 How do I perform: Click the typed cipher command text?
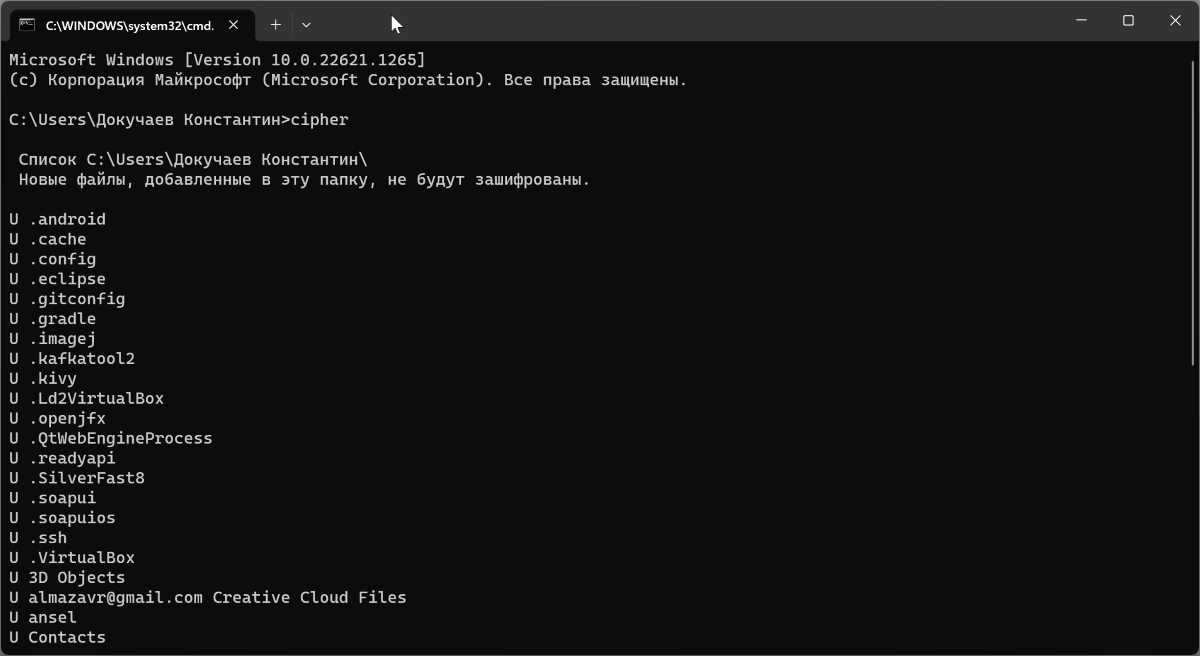point(319,120)
